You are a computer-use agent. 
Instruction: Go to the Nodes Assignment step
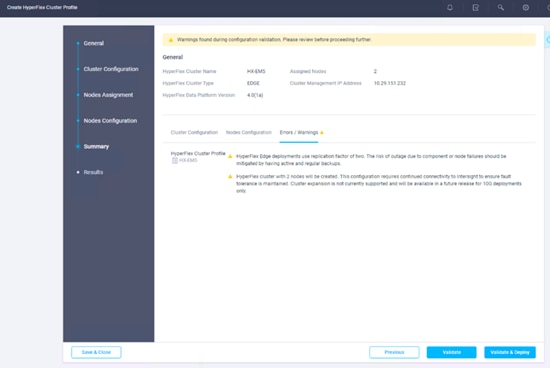tap(108, 95)
